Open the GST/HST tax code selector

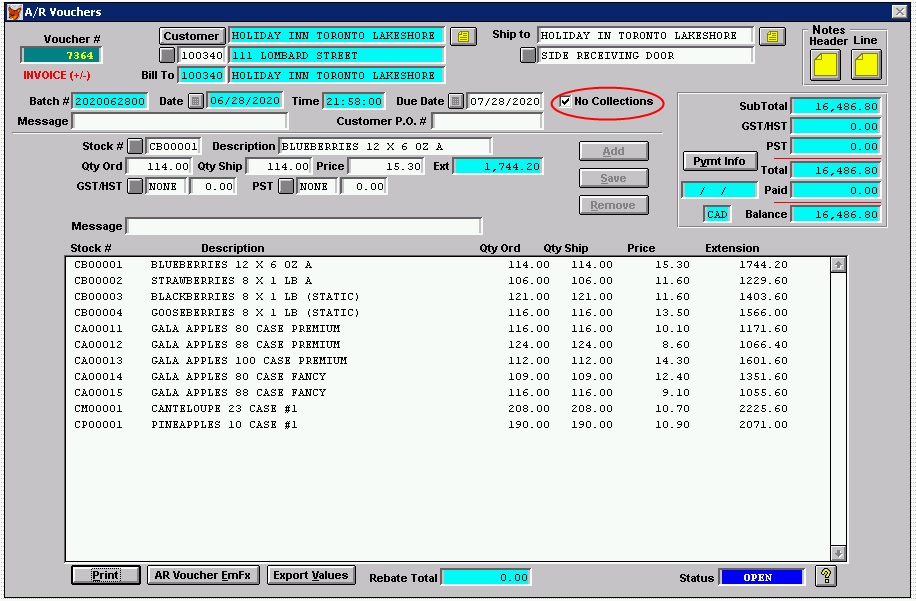tap(135, 186)
